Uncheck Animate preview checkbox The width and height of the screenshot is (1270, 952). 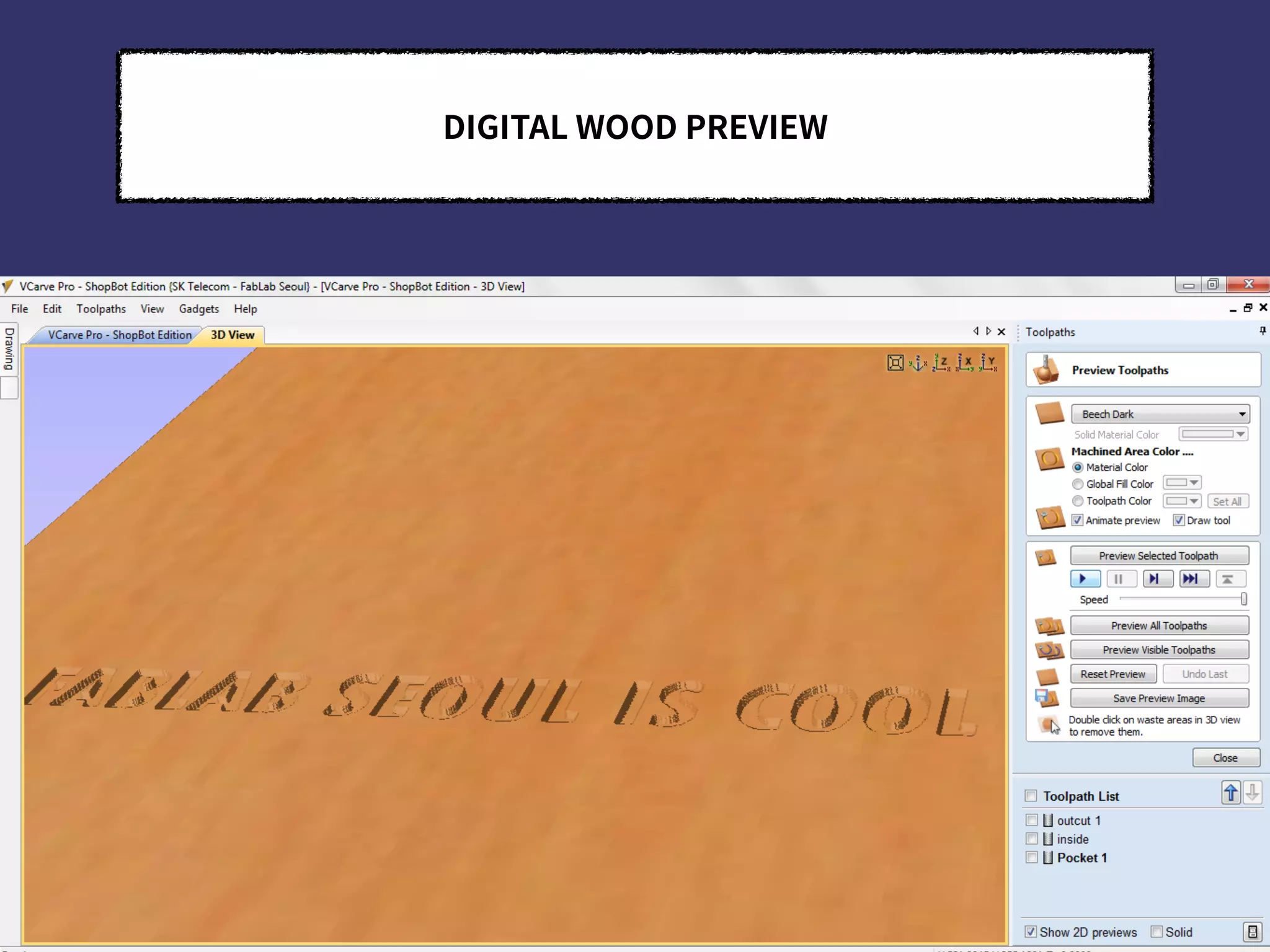coord(1078,520)
